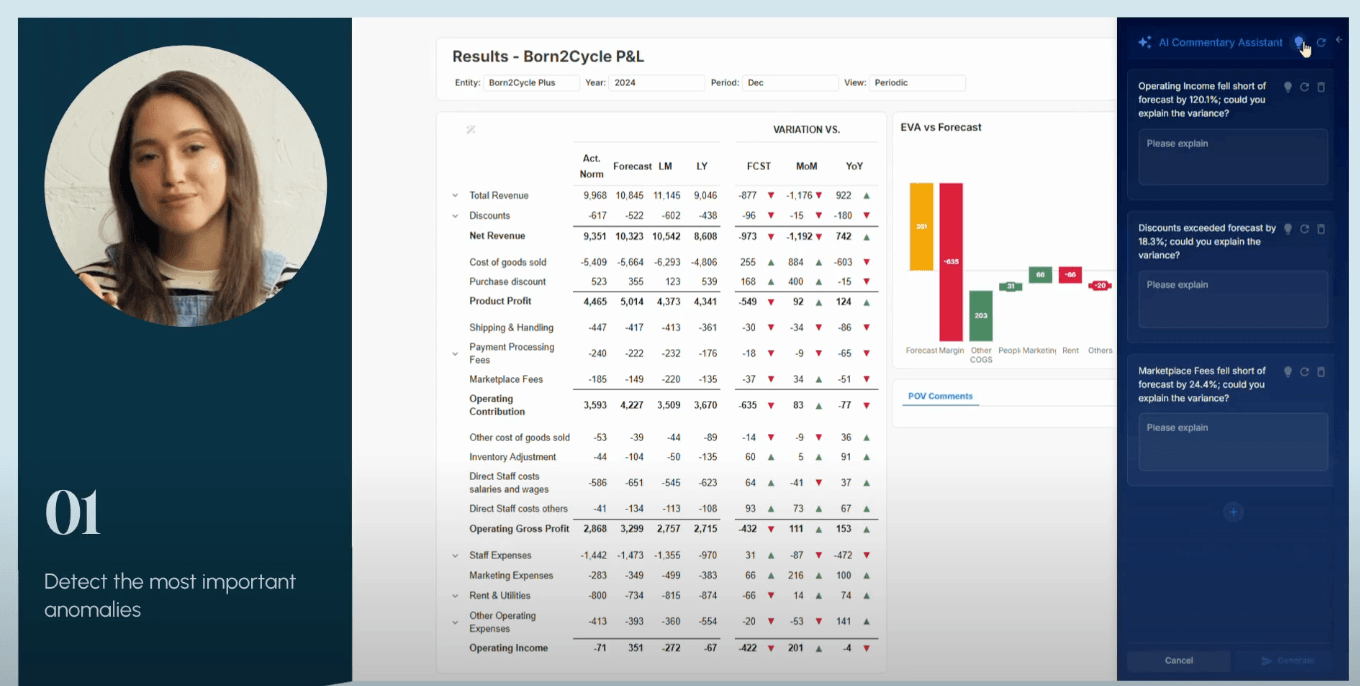
Task: Click the red Margin bar showing -635
Action: (x=951, y=262)
